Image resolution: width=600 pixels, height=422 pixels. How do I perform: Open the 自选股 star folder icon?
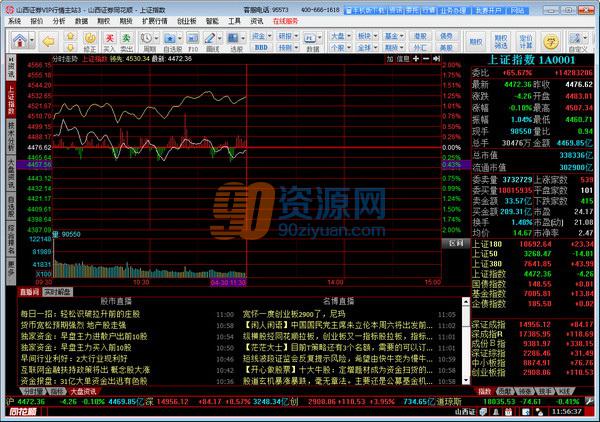(x=170, y=39)
